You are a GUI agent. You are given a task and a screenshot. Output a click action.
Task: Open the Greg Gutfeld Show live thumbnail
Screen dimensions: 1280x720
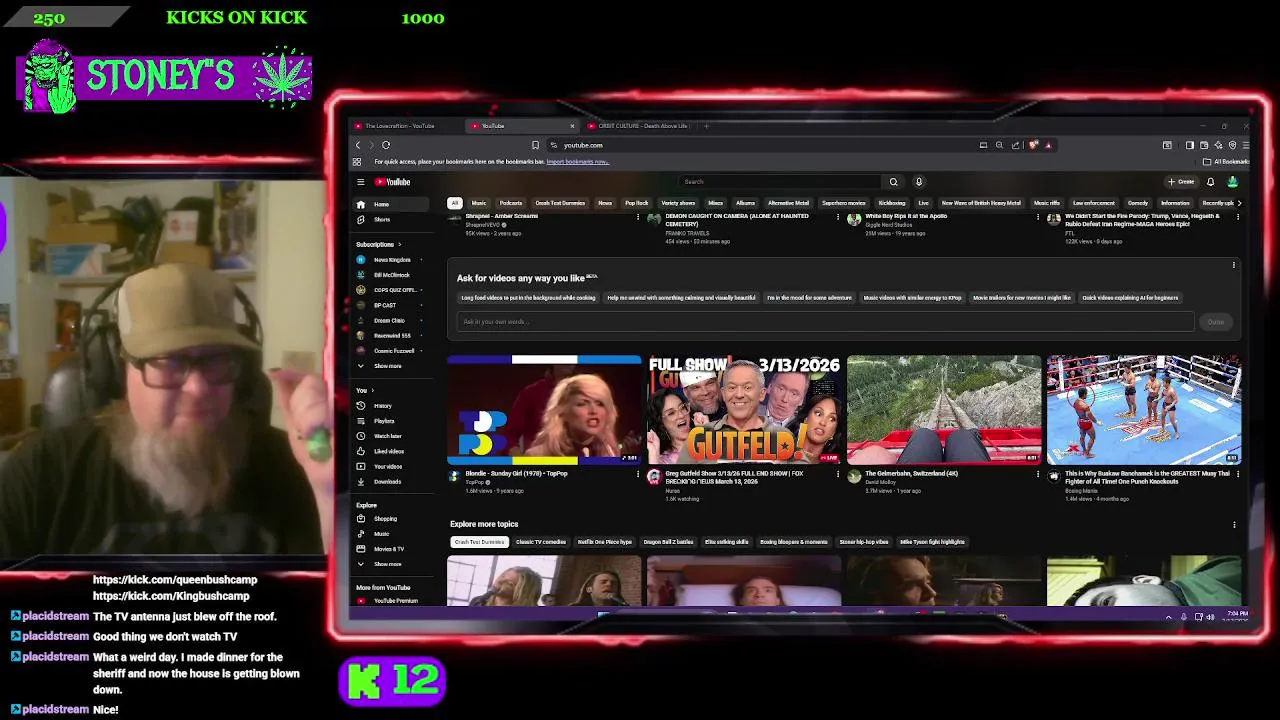[744, 409]
